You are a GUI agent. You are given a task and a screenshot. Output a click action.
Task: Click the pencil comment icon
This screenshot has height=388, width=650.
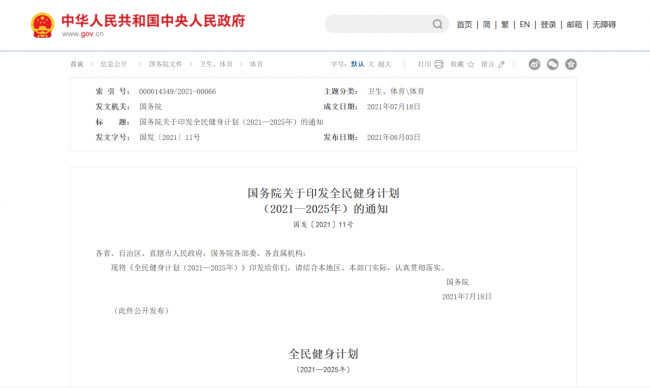click(x=502, y=64)
